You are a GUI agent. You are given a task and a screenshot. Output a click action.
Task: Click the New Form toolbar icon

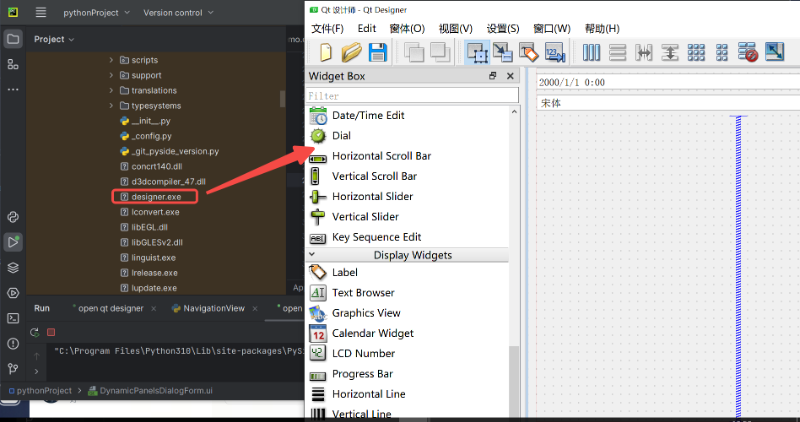coord(325,52)
